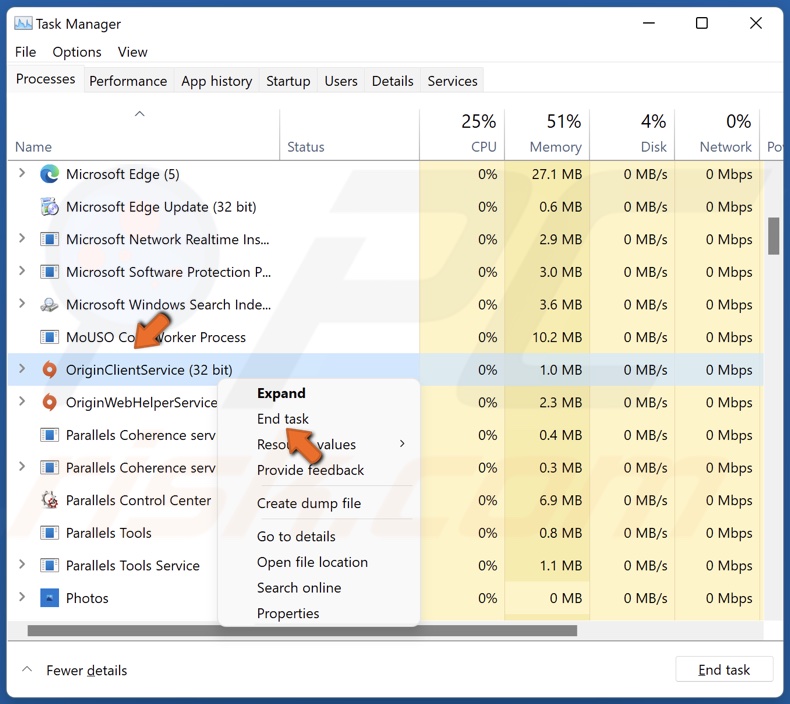Sort by the Memory column header
Image resolution: width=790 pixels, height=704 pixels.
tap(547, 135)
